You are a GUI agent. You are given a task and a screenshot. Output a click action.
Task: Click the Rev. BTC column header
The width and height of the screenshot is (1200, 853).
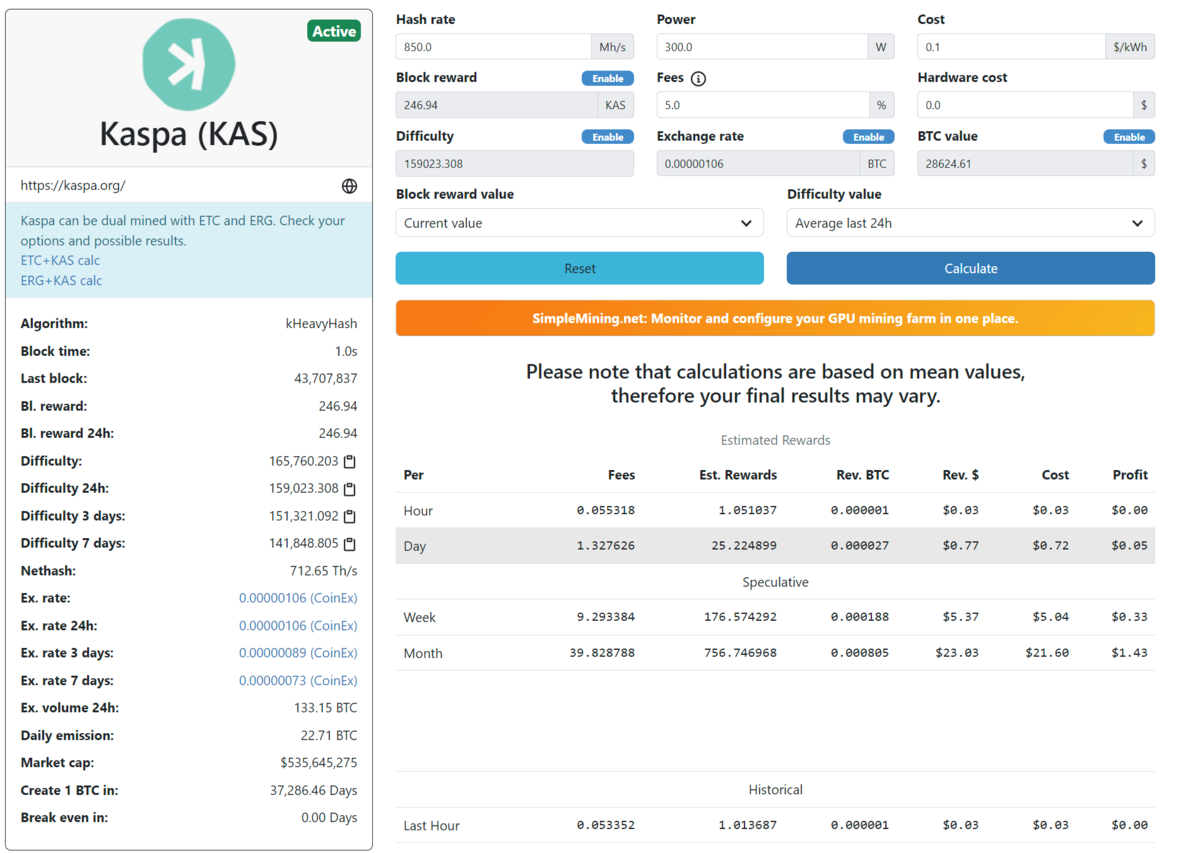(863, 475)
